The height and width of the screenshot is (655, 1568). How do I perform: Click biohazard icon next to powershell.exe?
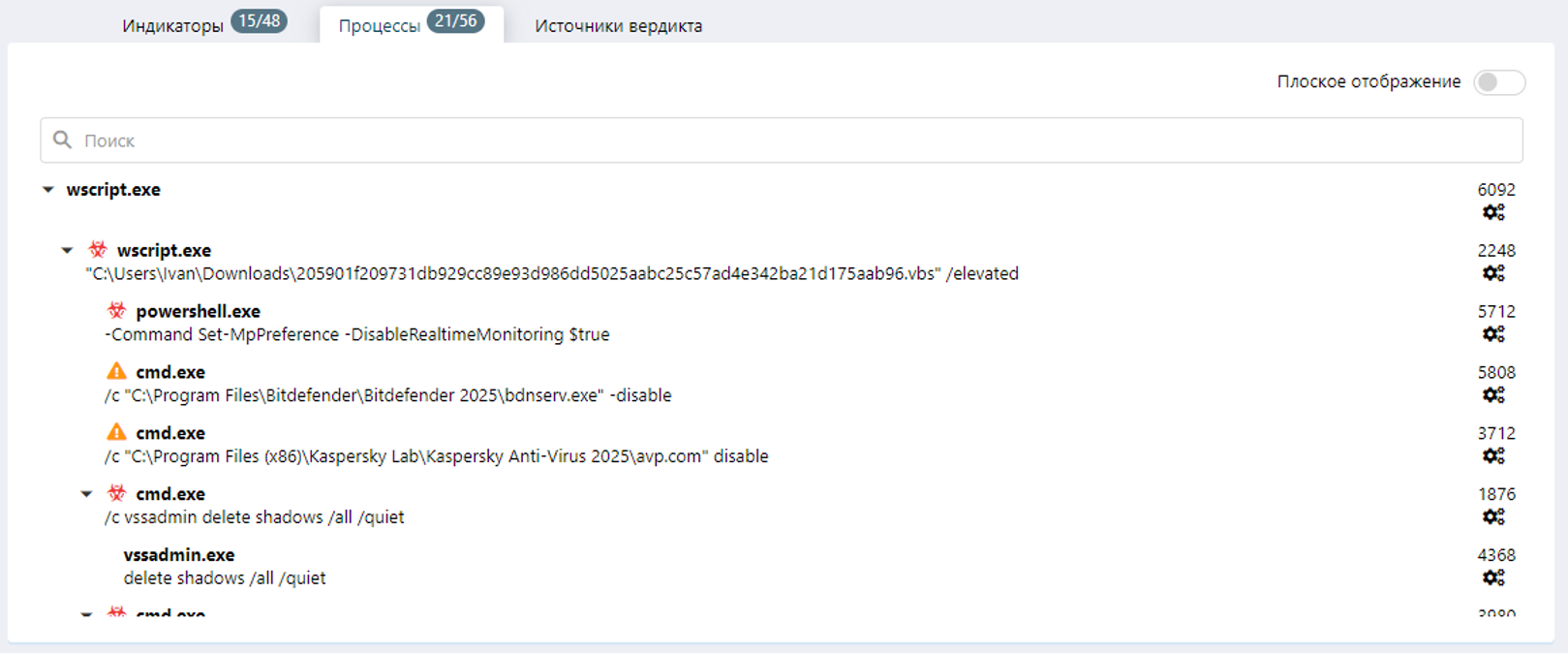116,311
